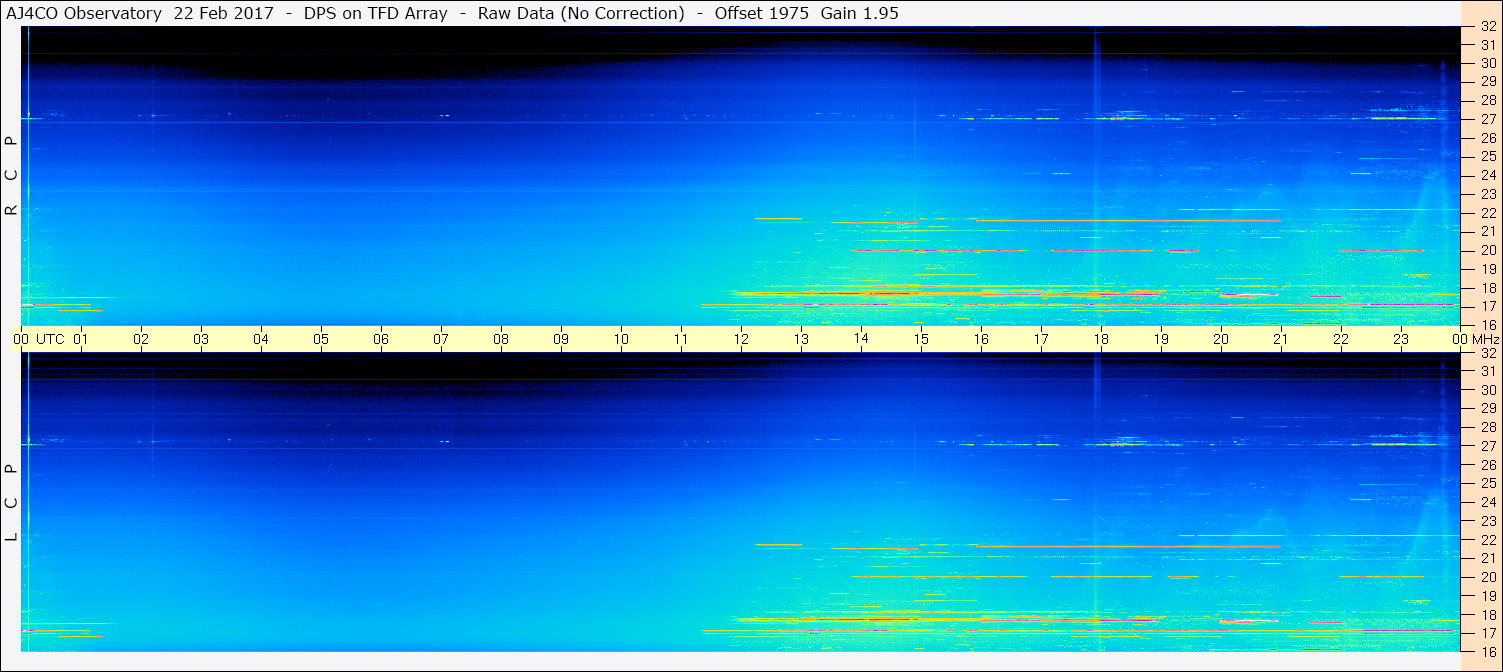
Task: Select the 01 hour marker
Action: 81,339
